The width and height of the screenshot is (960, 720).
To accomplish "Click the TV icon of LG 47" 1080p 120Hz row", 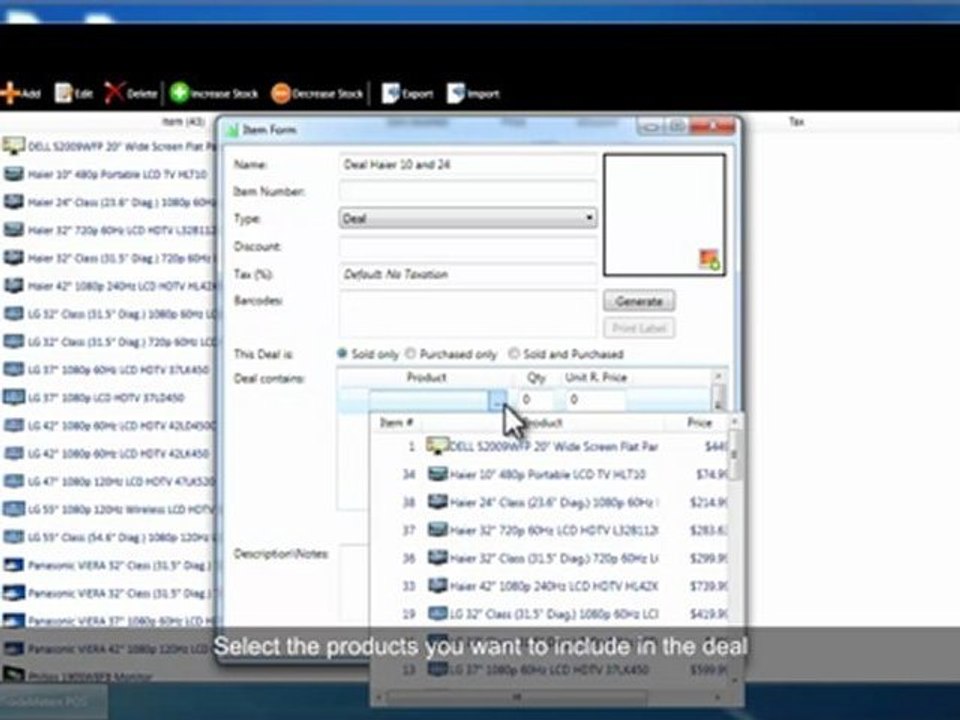I will (x=13, y=481).
